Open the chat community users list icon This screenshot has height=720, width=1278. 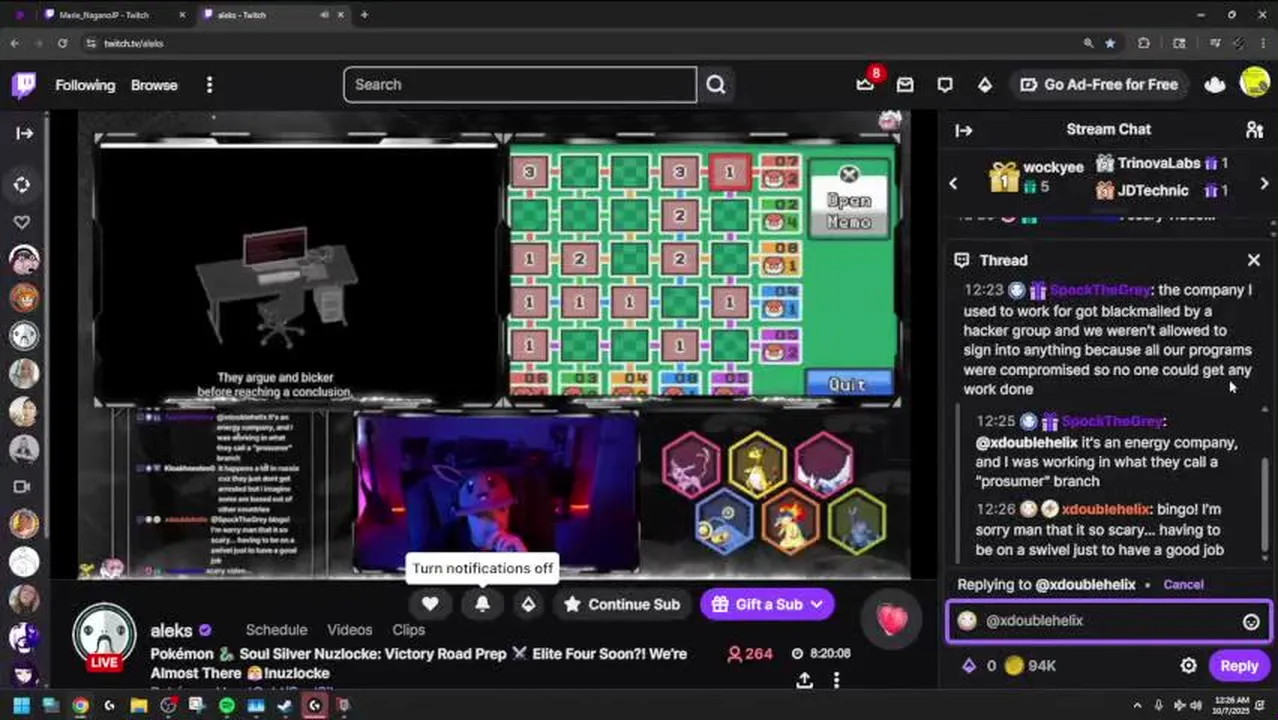click(x=1254, y=130)
